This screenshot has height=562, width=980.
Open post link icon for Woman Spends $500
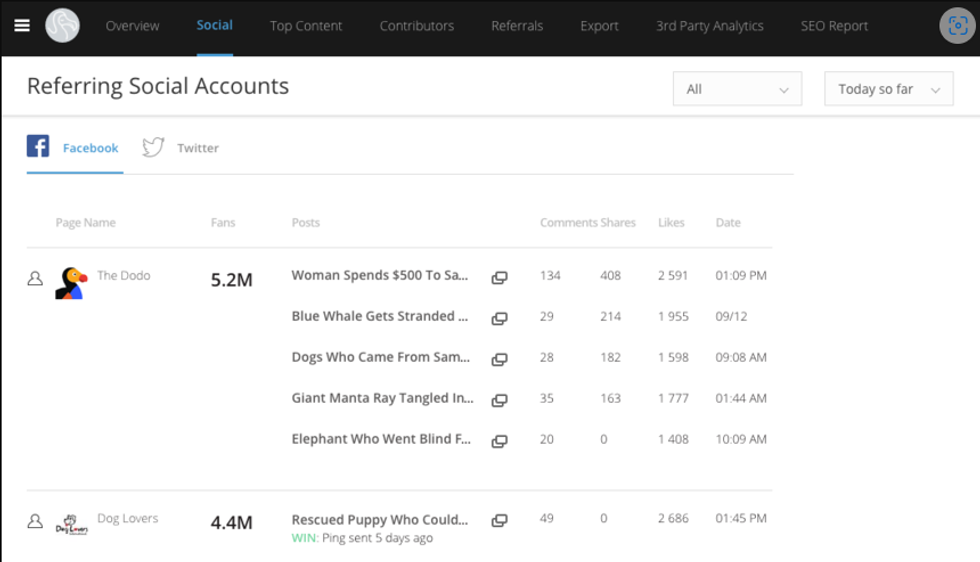[x=499, y=277]
